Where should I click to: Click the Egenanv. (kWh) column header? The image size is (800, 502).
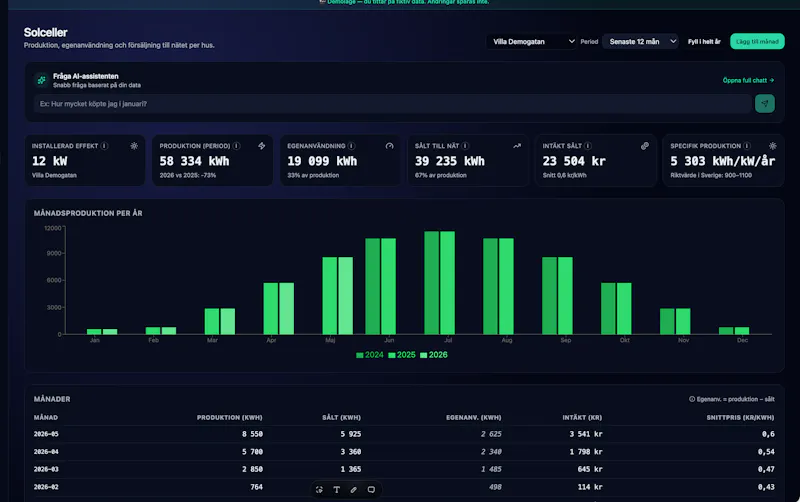tap(473, 417)
